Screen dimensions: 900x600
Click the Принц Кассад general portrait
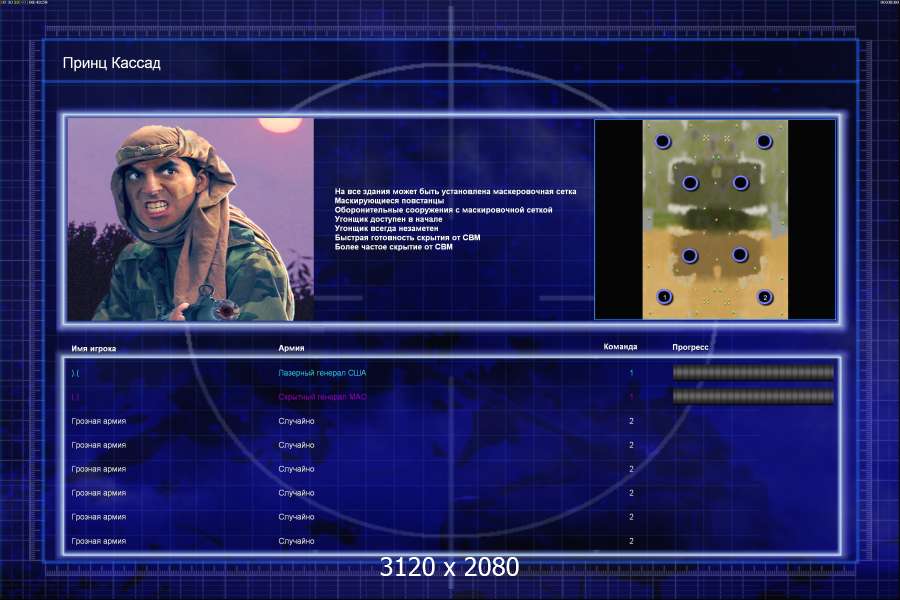click(190, 219)
